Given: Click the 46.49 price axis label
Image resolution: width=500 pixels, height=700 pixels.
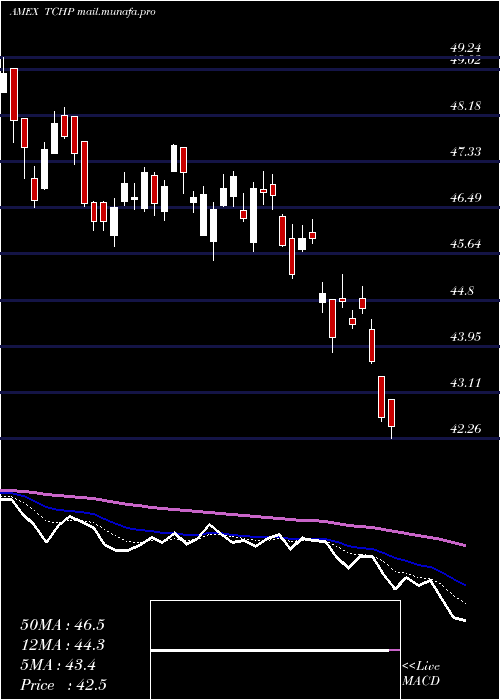Looking at the screenshot, I should coord(466,198).
